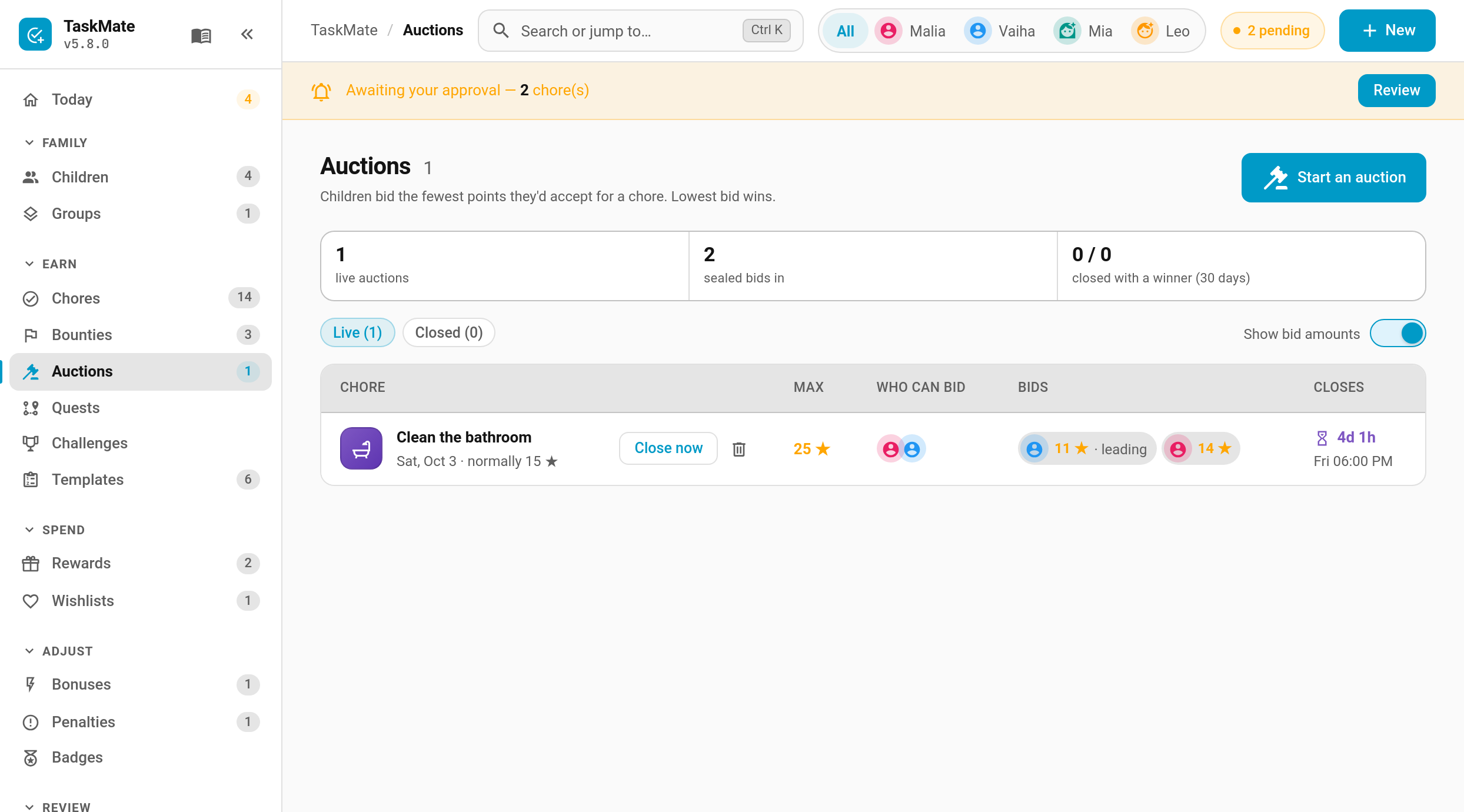Click the TaskMate logo icon

click(x=35, y=34)
